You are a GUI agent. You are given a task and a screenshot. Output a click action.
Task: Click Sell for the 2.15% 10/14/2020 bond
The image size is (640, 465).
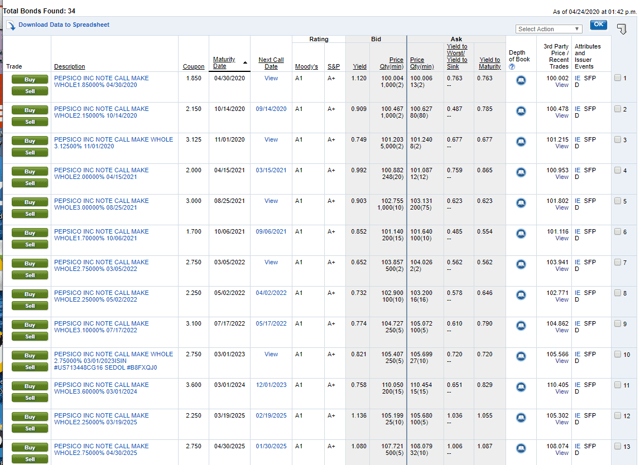(x=29, y=121)
